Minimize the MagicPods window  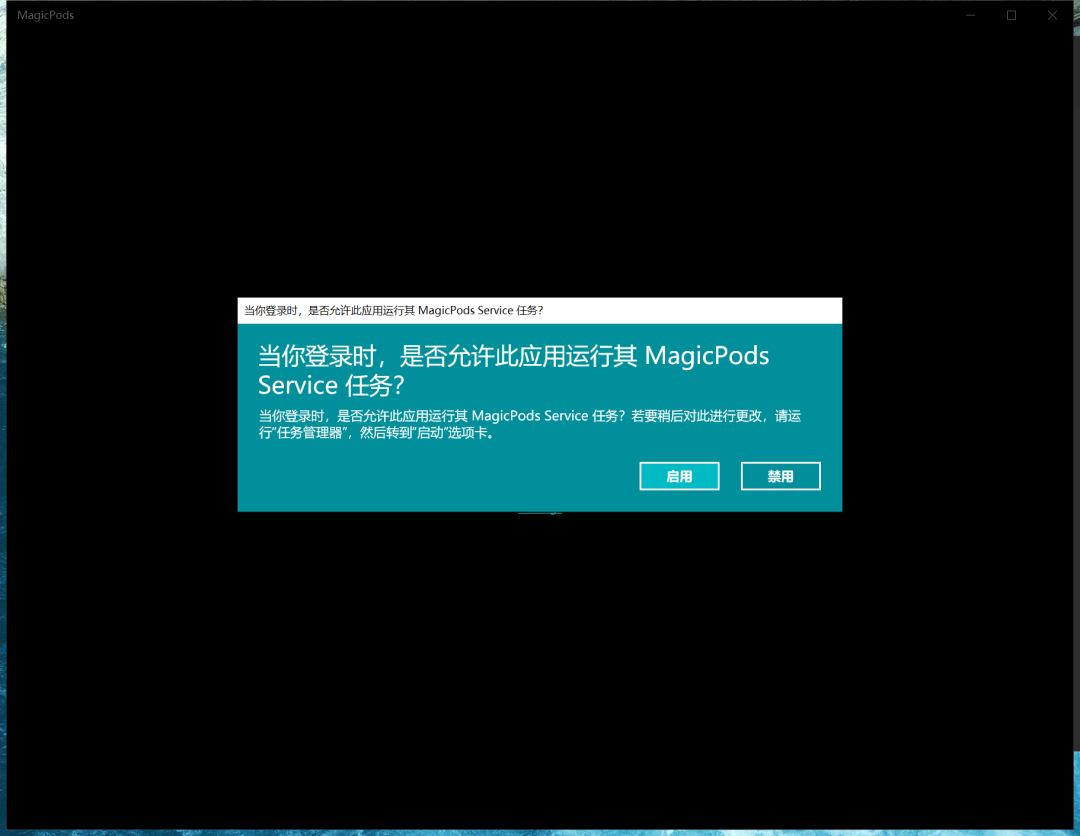click(970, 15)
